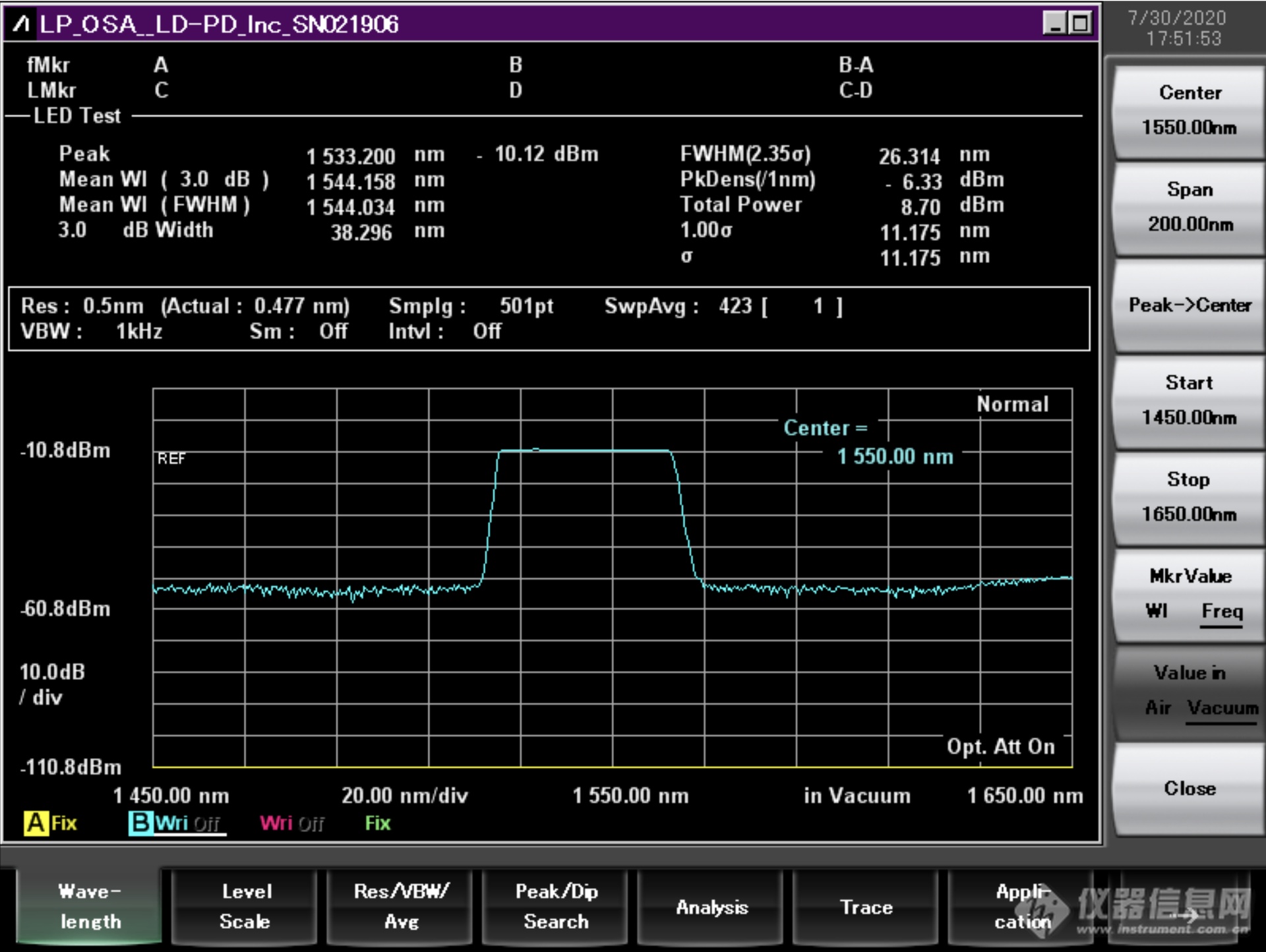Viewport: 1266px width, 952px height.
Task: Click the 10.0dB / div scale label
Action: click(52, 684)
